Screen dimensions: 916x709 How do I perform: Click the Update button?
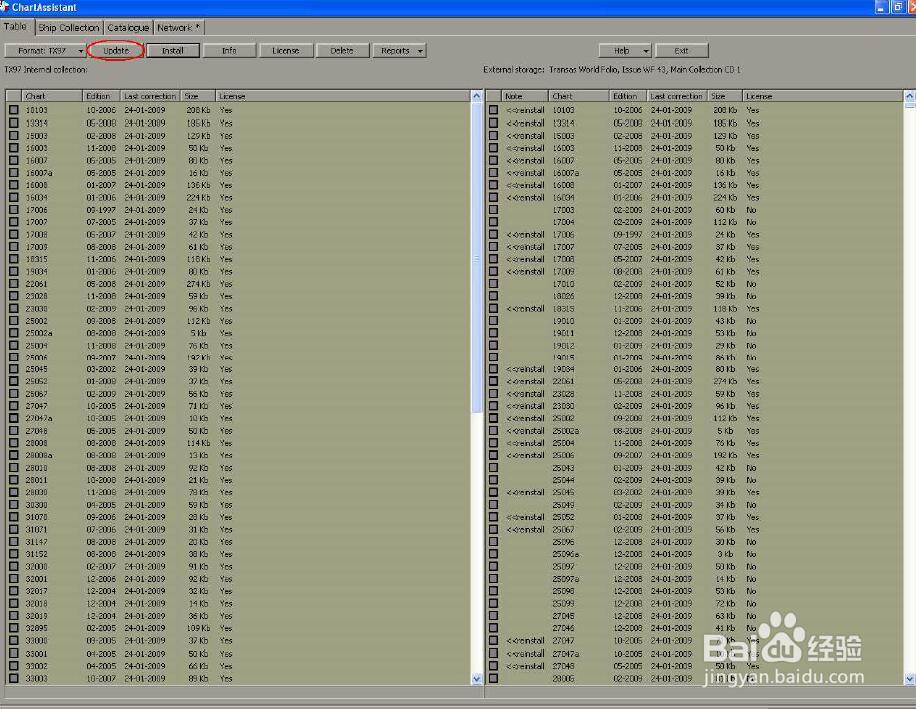(x=116, y=51)
